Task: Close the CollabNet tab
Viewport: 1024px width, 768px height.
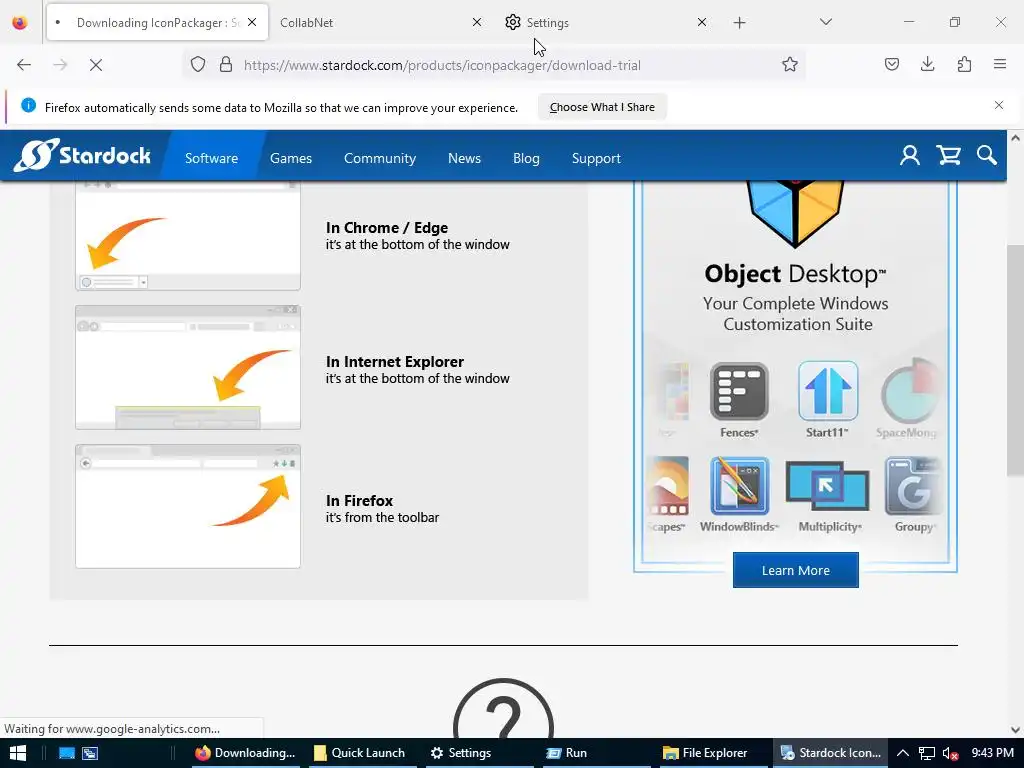Action: click(x=477, y=22)
